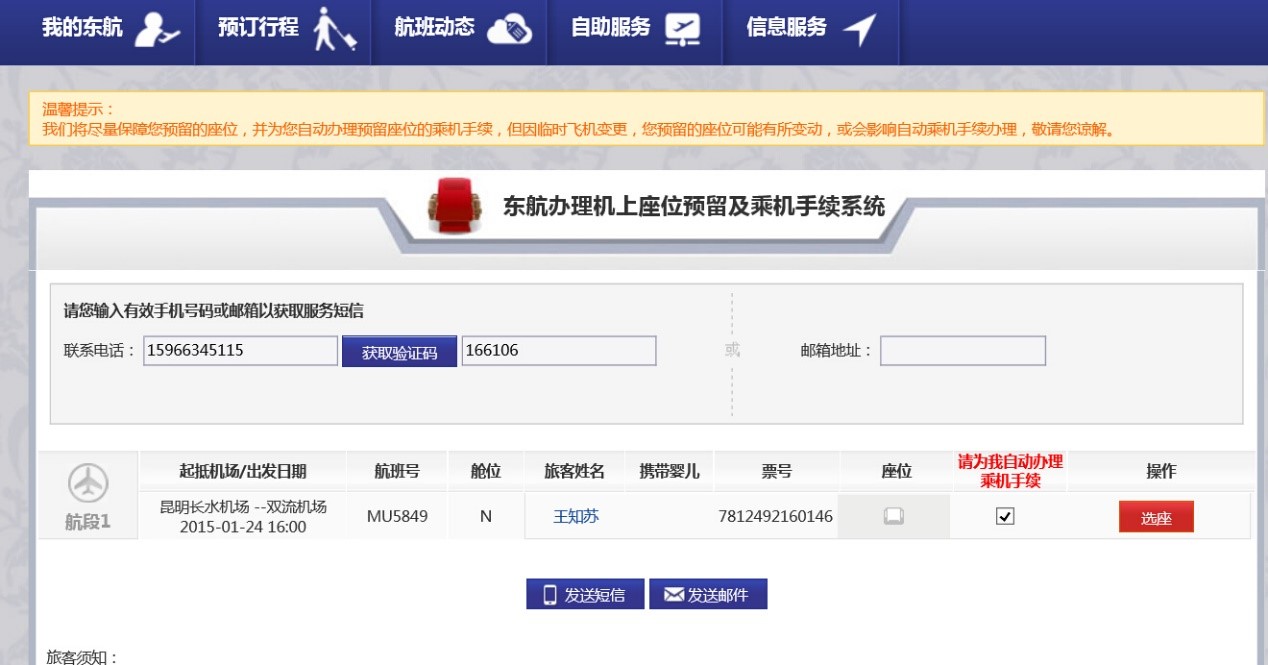The height and width of the screenshot is (665, 1268).
Task: Click the 东航办理机上座位预留及乘机手续系统 title
Action: click(x=694, y=207)
